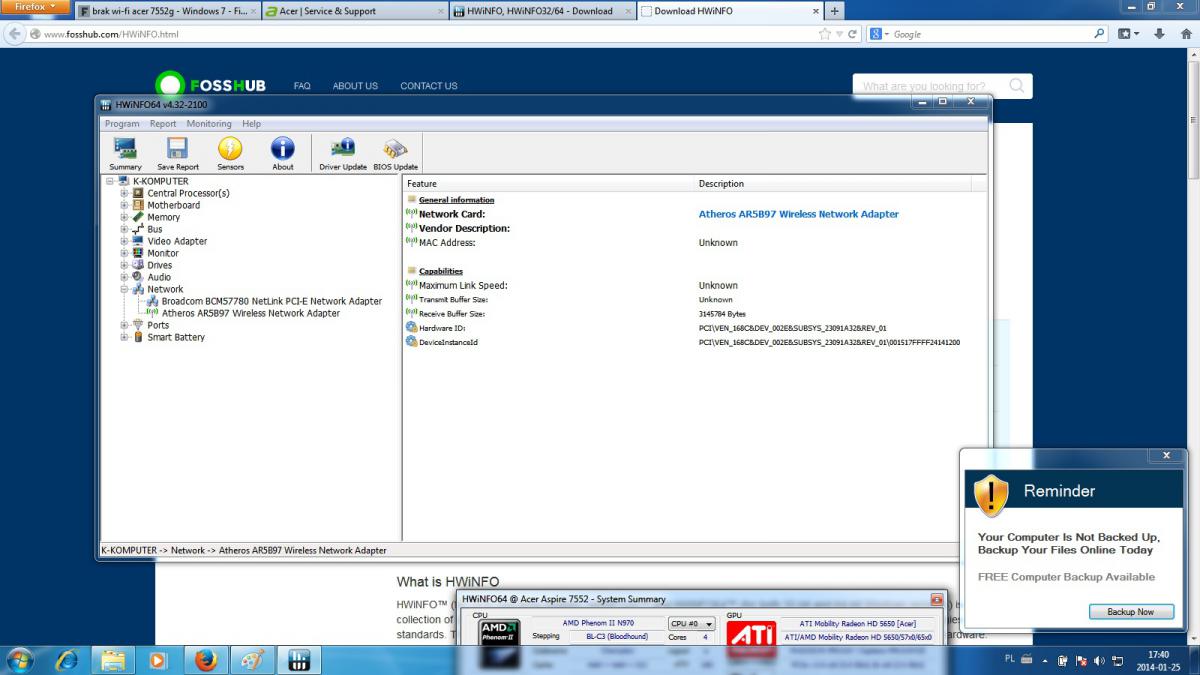Select the Audio tree entry
1200x675 pixels.
[x=159, y=277]
